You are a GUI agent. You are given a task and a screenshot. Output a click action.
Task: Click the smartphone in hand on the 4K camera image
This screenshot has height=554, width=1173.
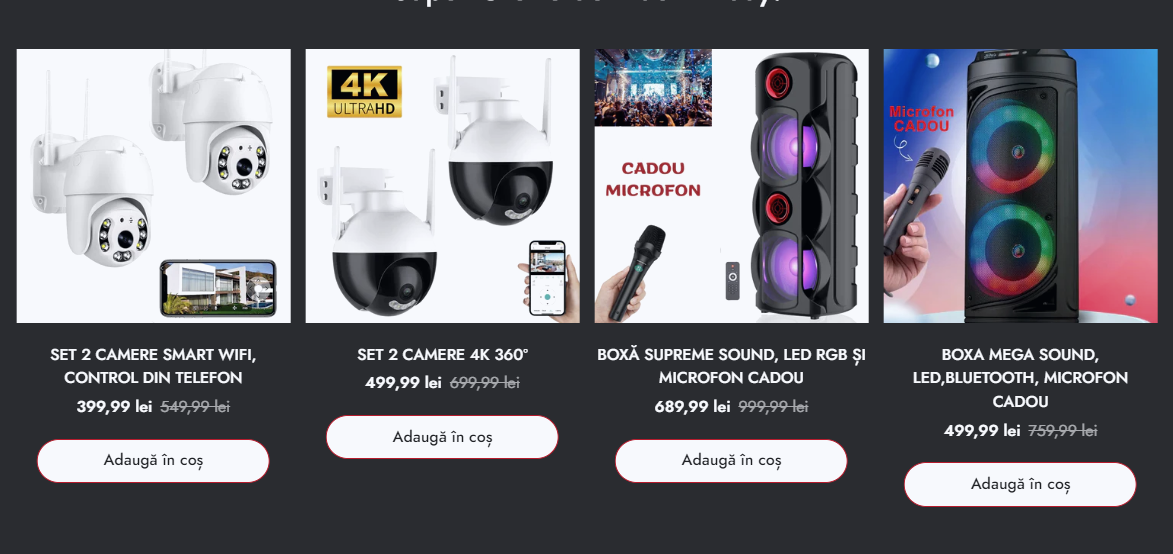547,278
